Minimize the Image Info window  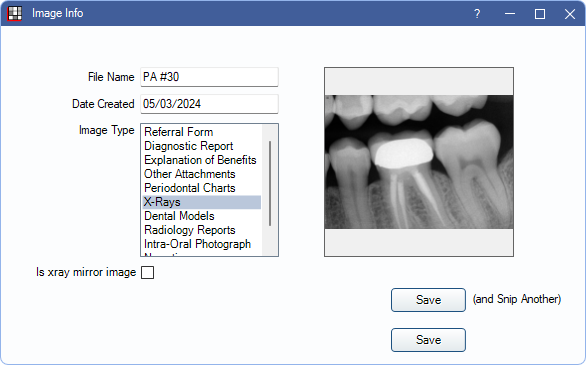click(510, 14)
